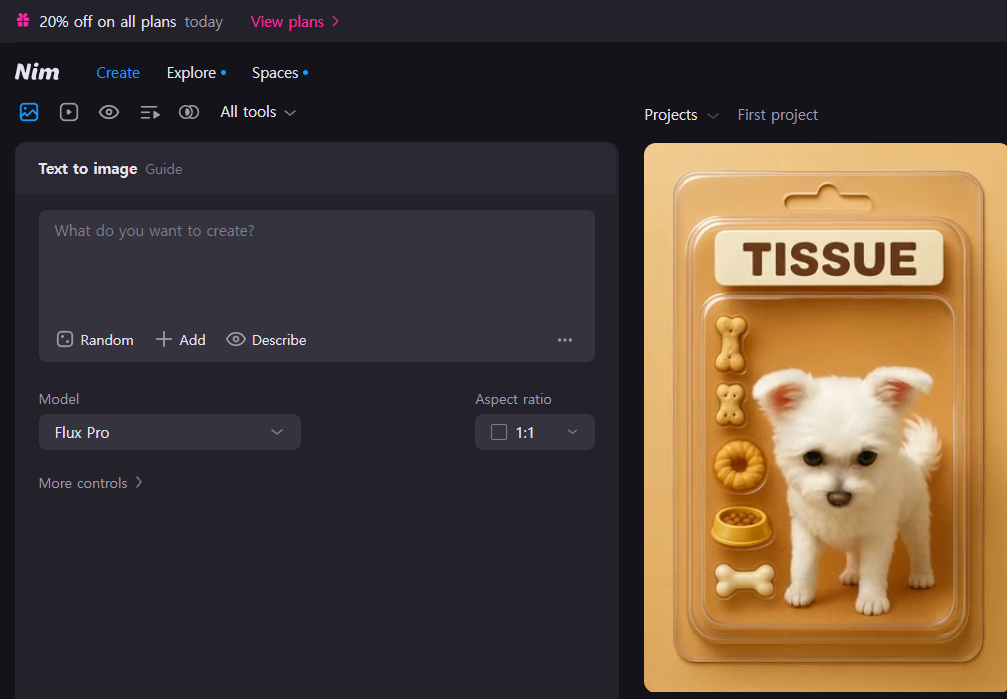Screen dimensions: 1007x699
Task: Select the overlapping circles blend tool
Action: click(x=189, y=112)
